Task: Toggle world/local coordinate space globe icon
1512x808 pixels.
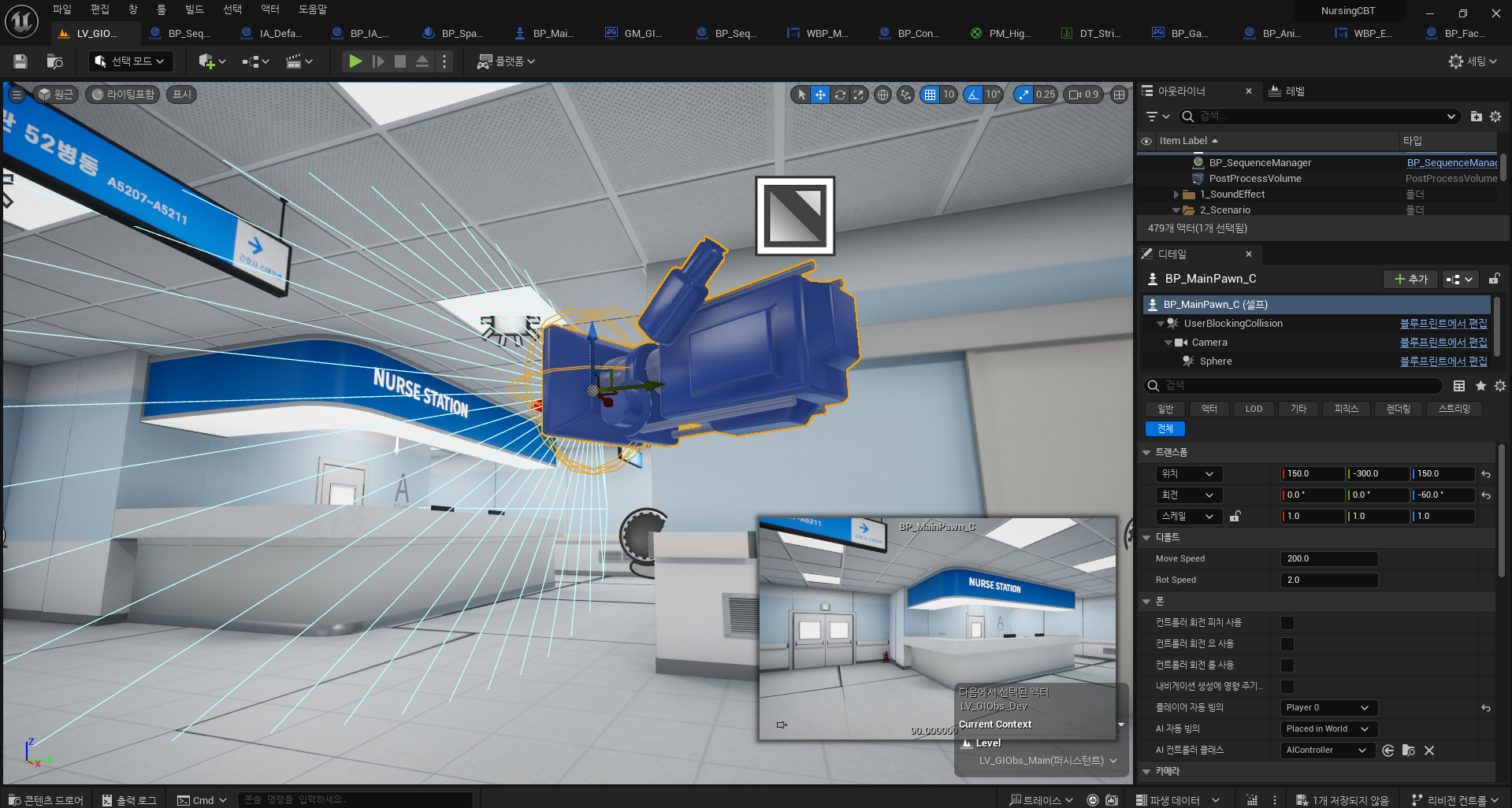Action: point(882,95)
